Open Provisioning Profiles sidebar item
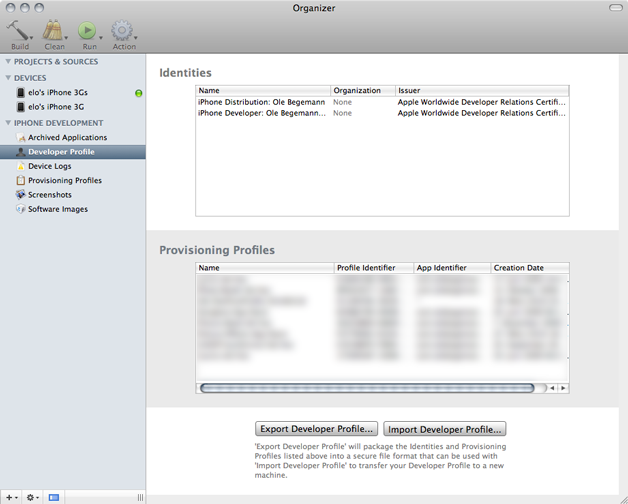 [64, 180]
